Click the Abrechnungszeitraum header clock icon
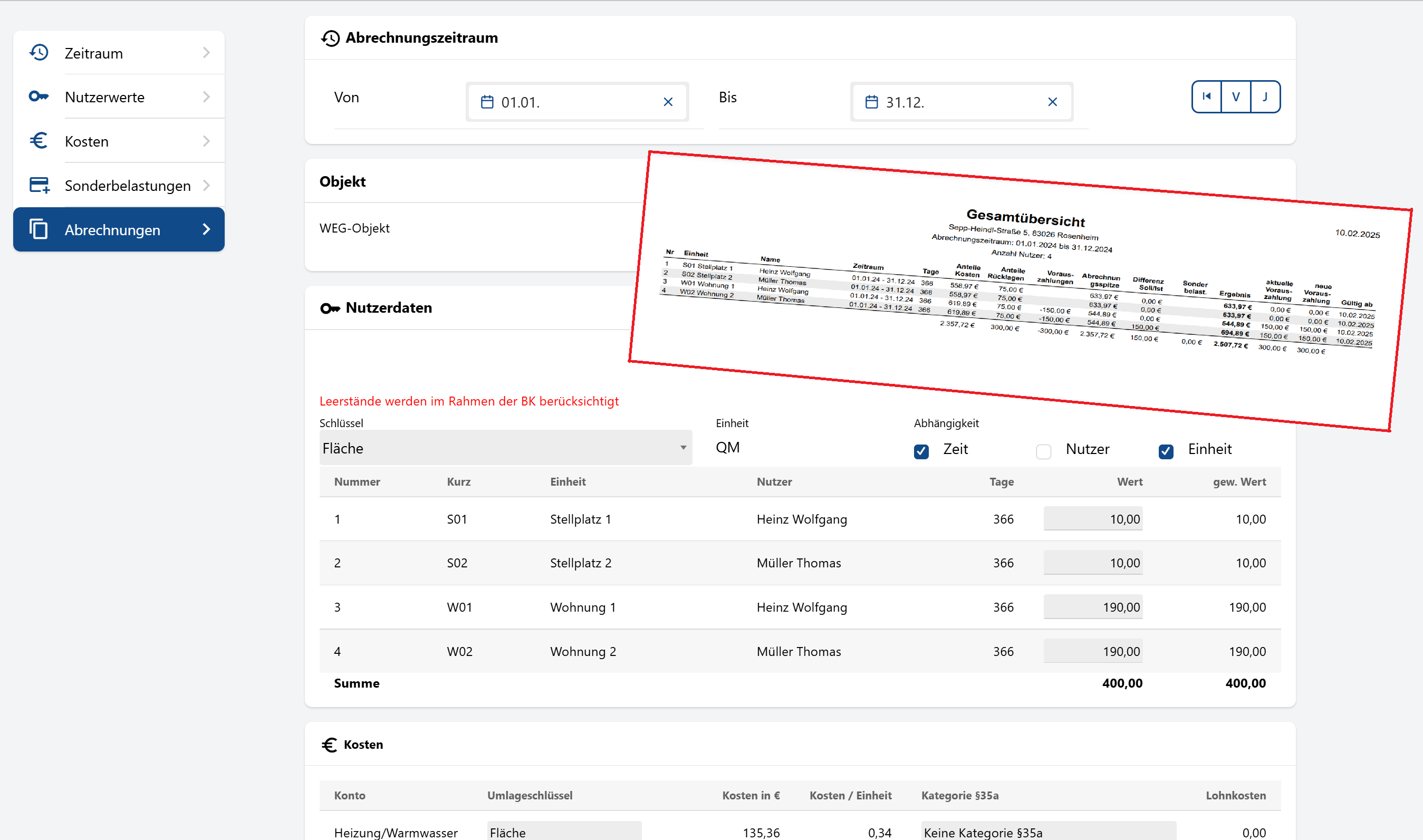Image resolution: width=1423 pixels, height=840 pixels. coord(330,38)
